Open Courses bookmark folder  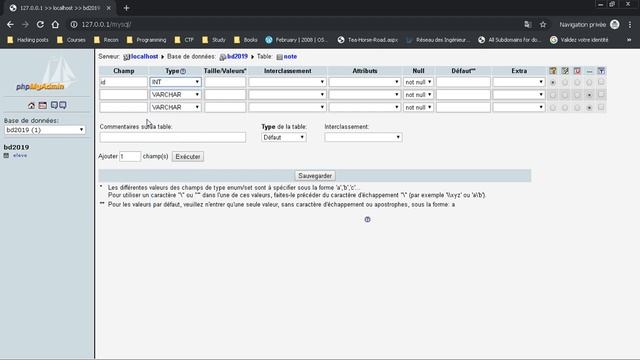(71, 40)
